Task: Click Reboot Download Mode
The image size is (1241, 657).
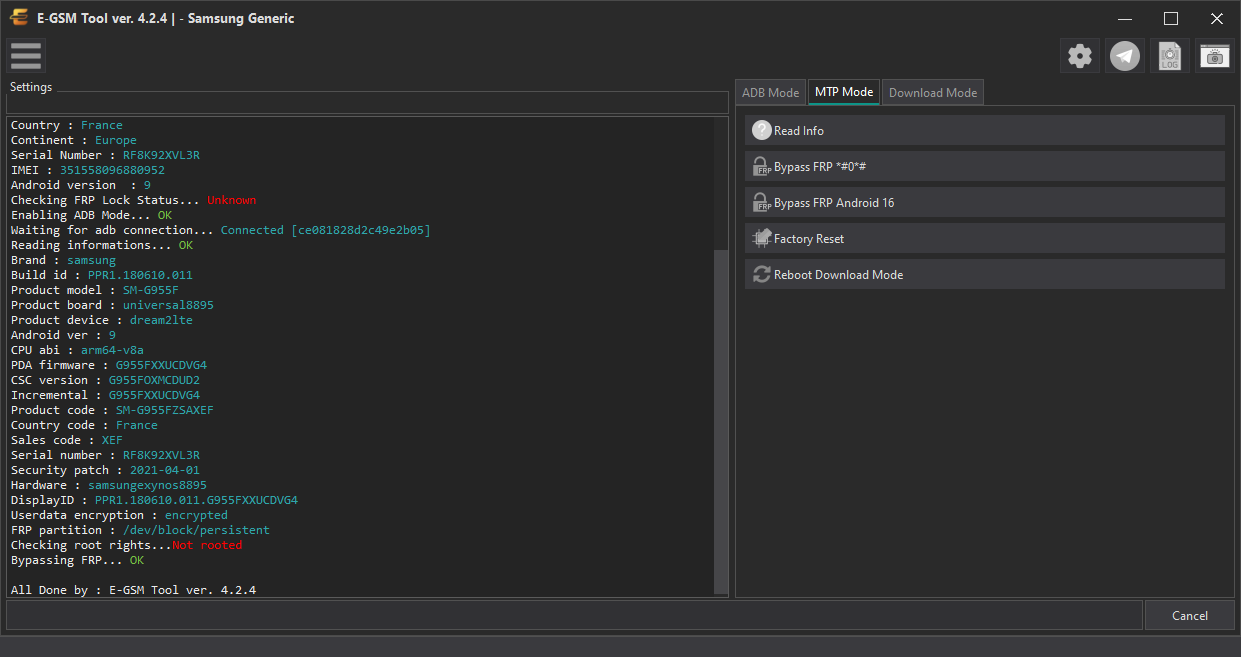Action: 984,274
